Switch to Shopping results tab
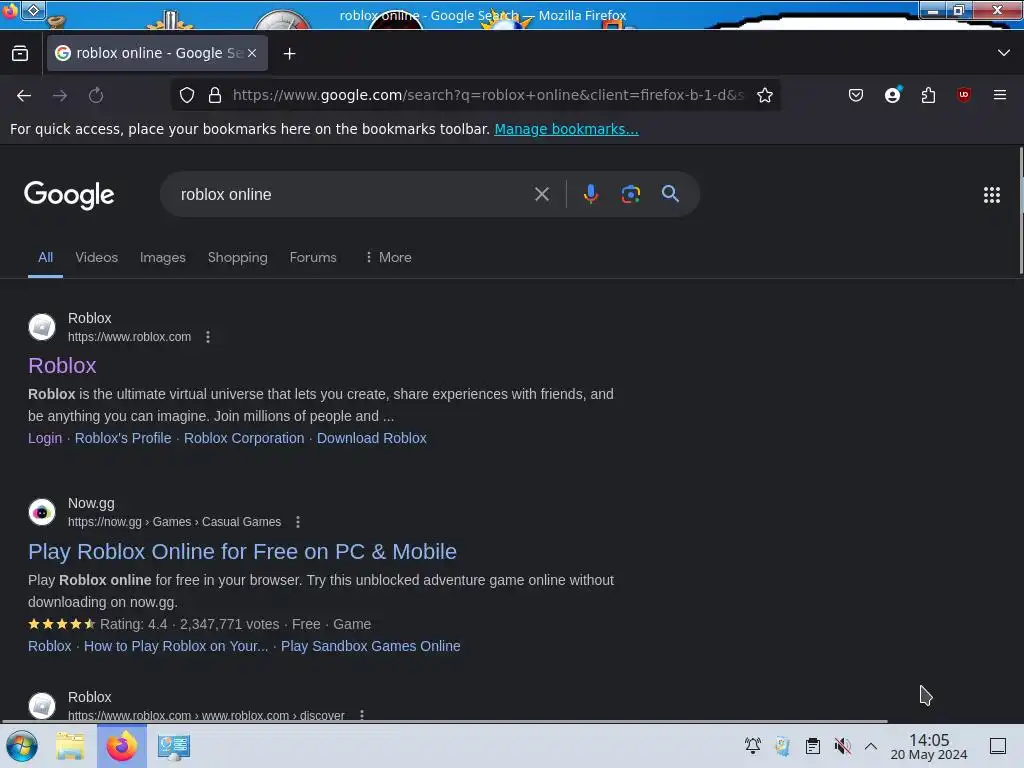Viewport: 1024px width, 768px height. point(238,257)
